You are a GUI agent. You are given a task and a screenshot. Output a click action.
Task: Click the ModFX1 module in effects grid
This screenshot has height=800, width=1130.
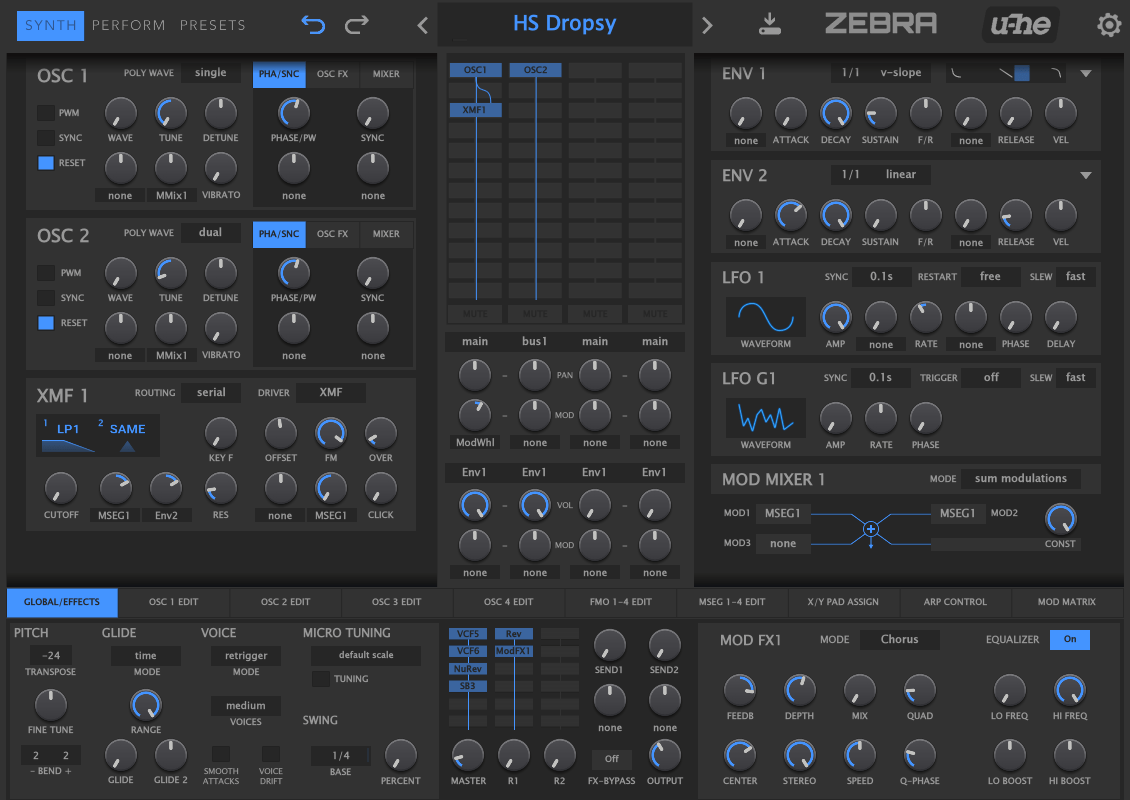pos(514,651)
